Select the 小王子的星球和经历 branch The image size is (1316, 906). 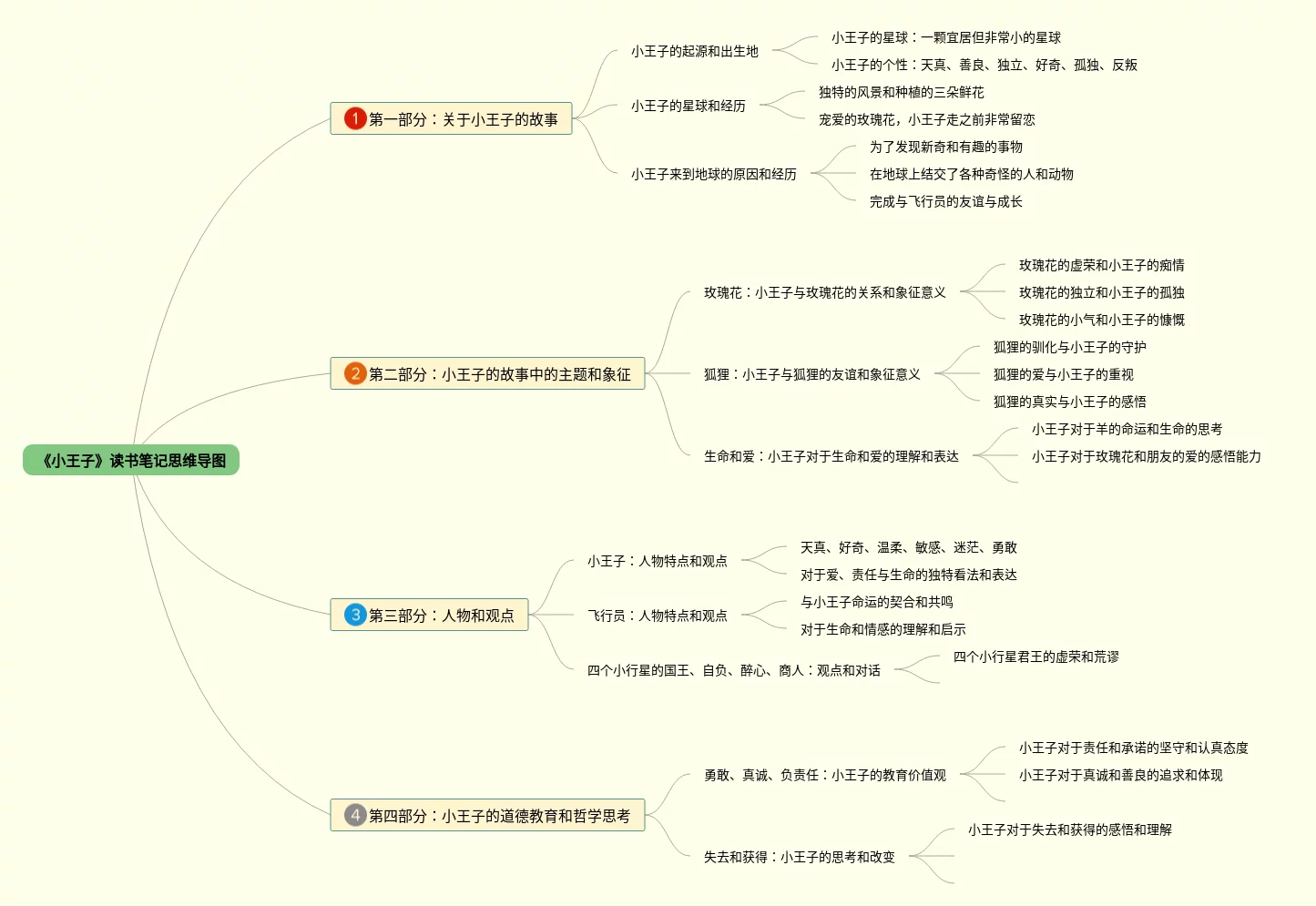point(689,107)
